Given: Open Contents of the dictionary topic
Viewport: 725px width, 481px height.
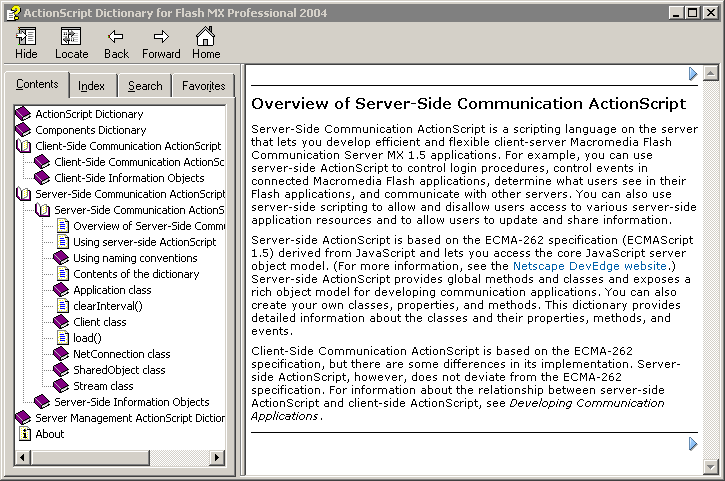Looking at the screenshot, I should pyautogui.click(x=136, y=274).
